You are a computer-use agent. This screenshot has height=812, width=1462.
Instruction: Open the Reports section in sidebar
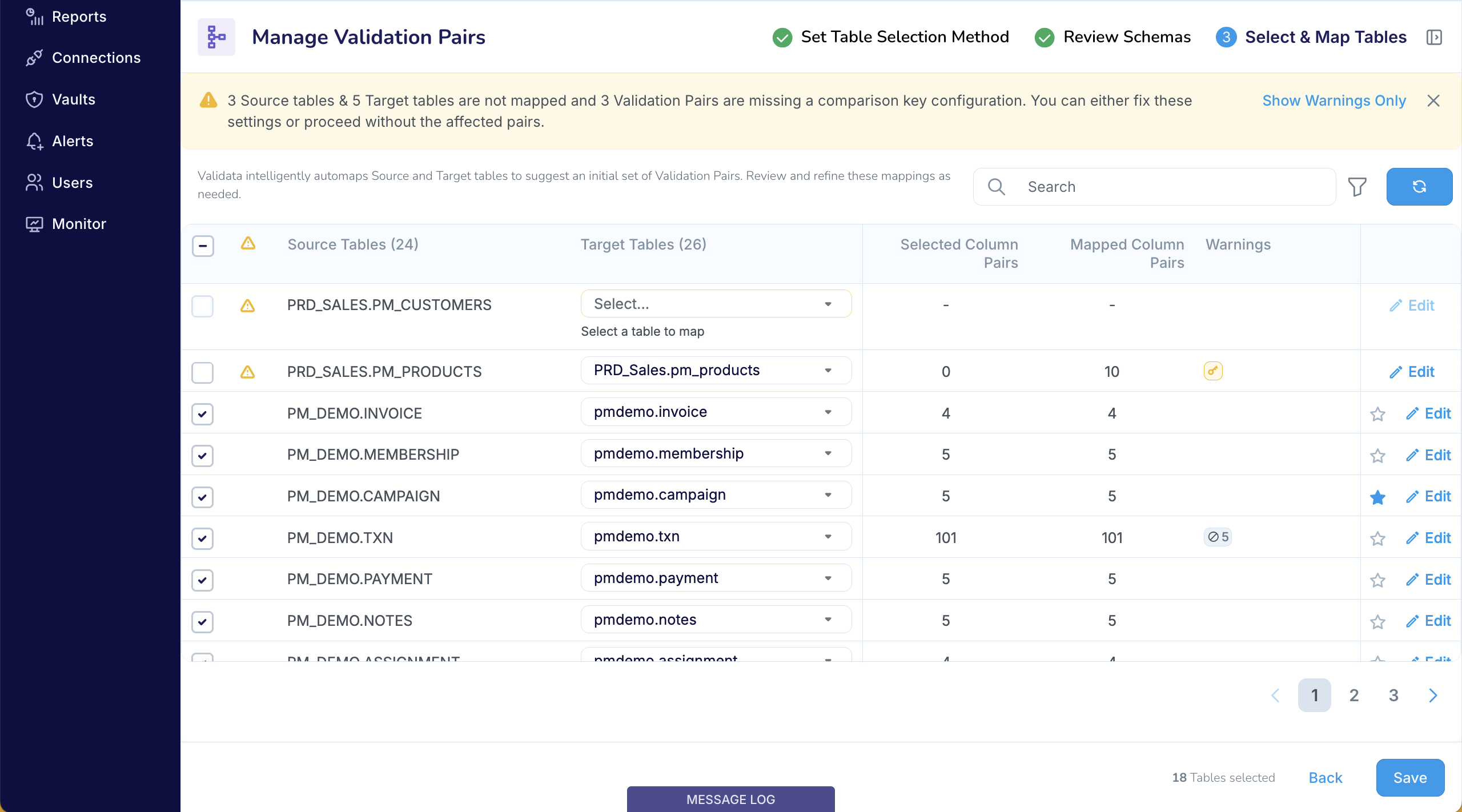(79, 16)
